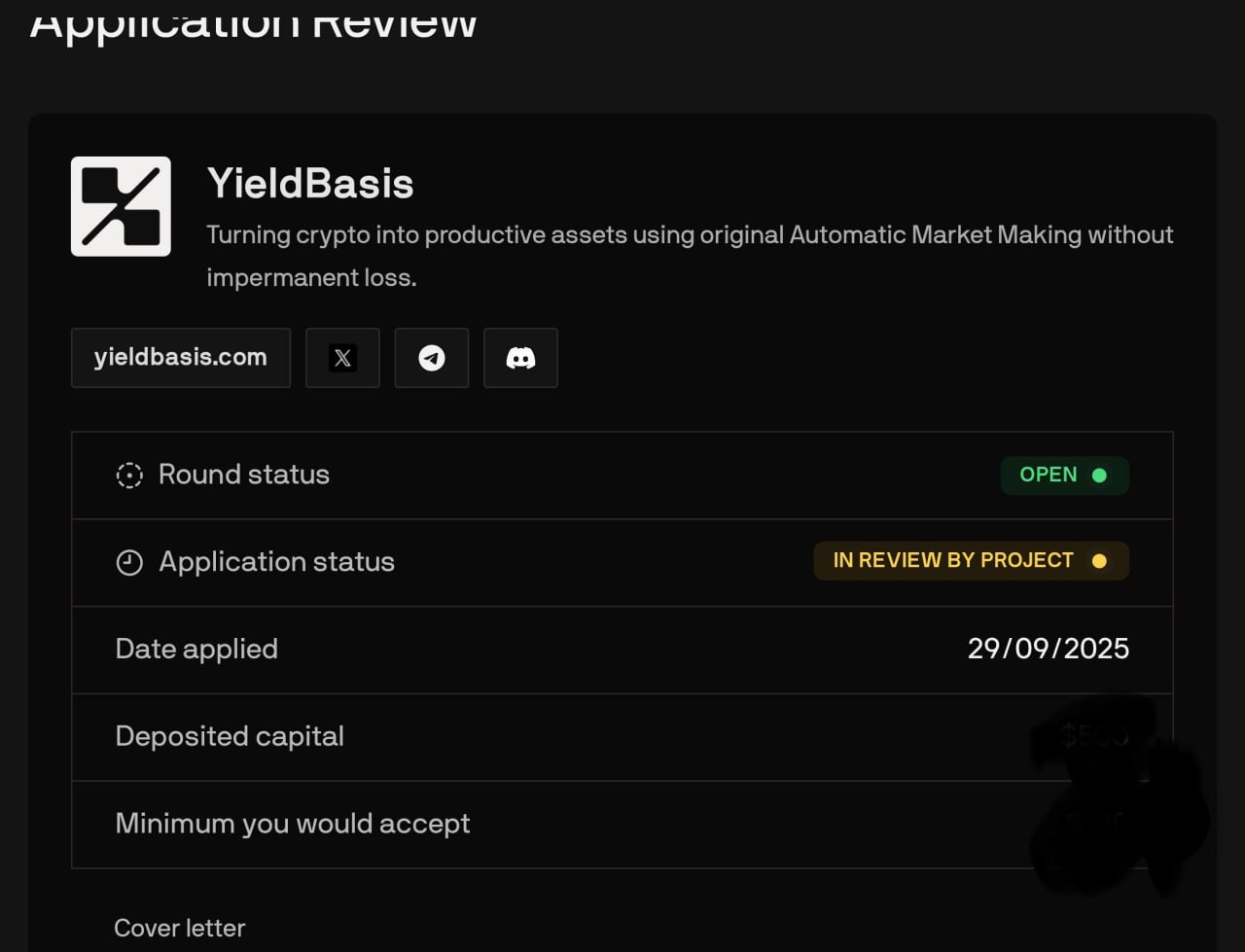The height and width of the screenshot is (952, 1245).
Task: Click the Application status row label
Action: tap(276, 562)
